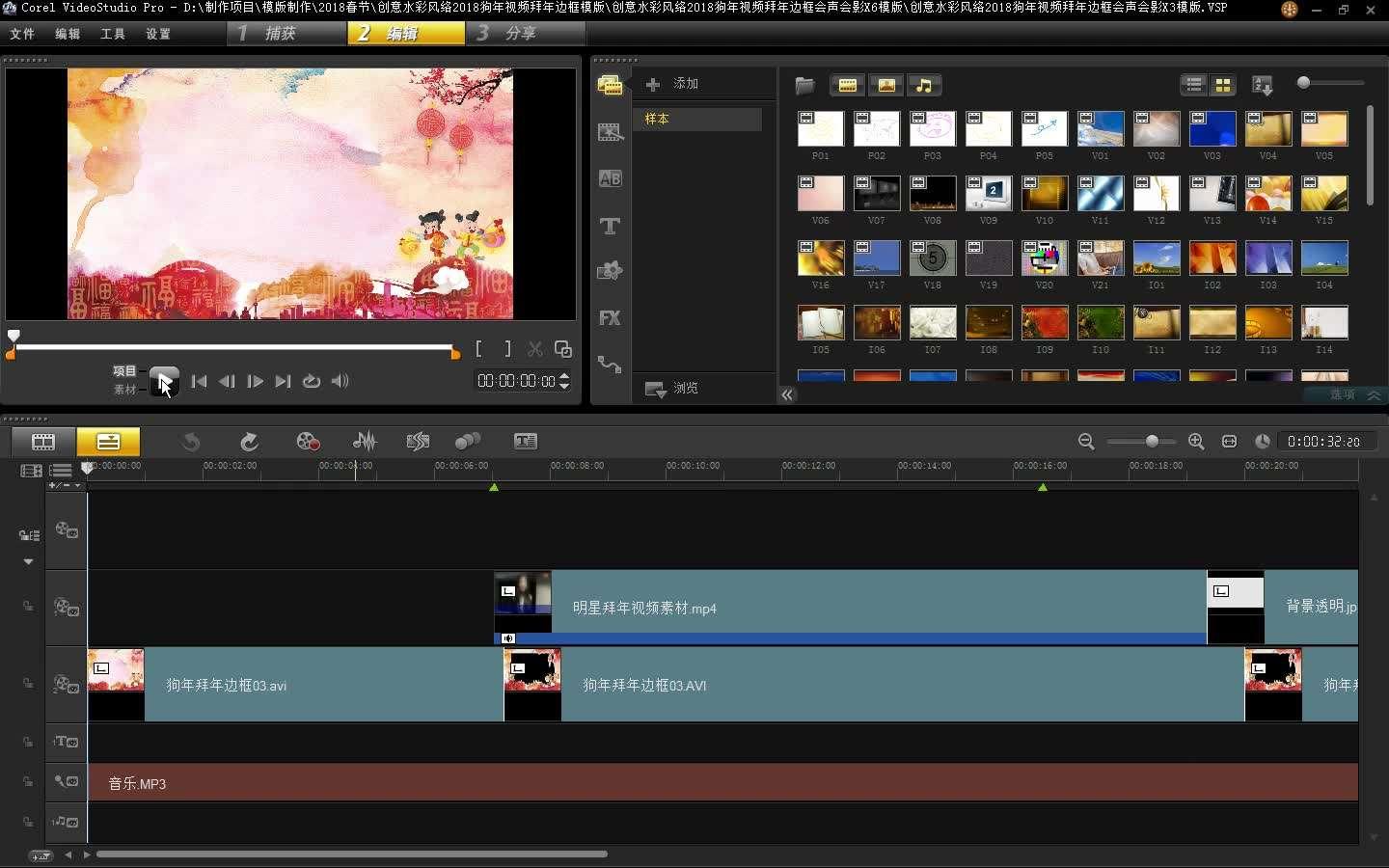1389x868 pixels.
Task: Open the add/remove chapter point dropdown
Action: coord(65,485)
